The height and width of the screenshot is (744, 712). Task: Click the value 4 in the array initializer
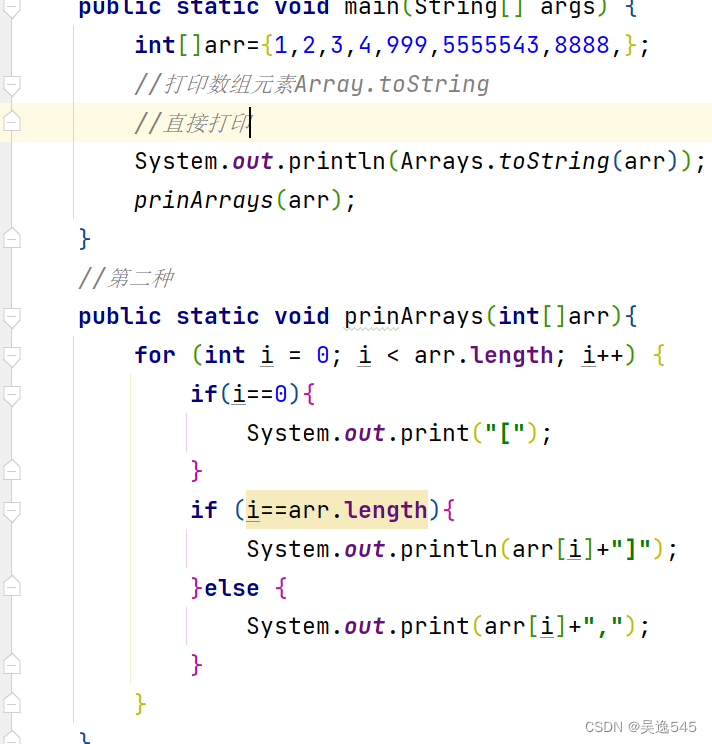[365, 46]
